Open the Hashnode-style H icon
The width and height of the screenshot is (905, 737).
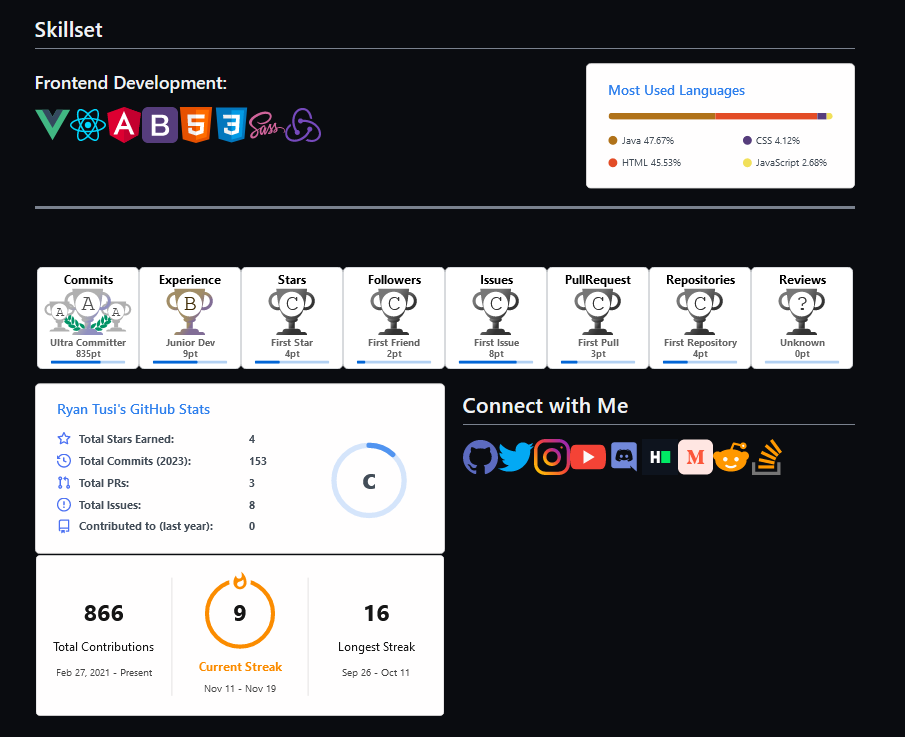[x=660, y=457]
